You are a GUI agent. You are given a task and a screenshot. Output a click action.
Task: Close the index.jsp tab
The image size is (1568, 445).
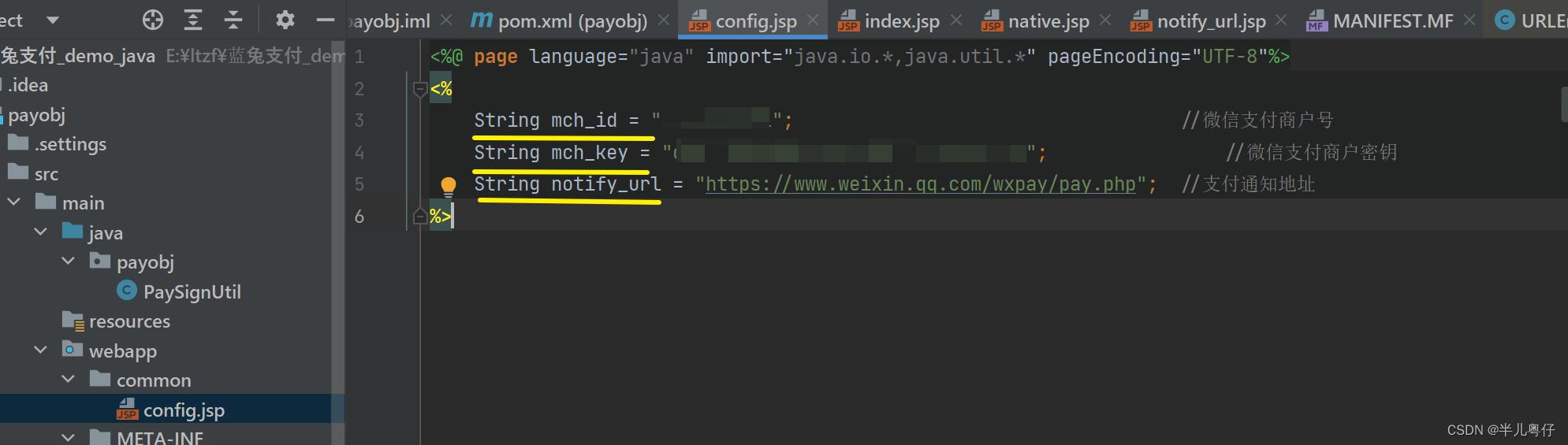[x=956, y=20]
